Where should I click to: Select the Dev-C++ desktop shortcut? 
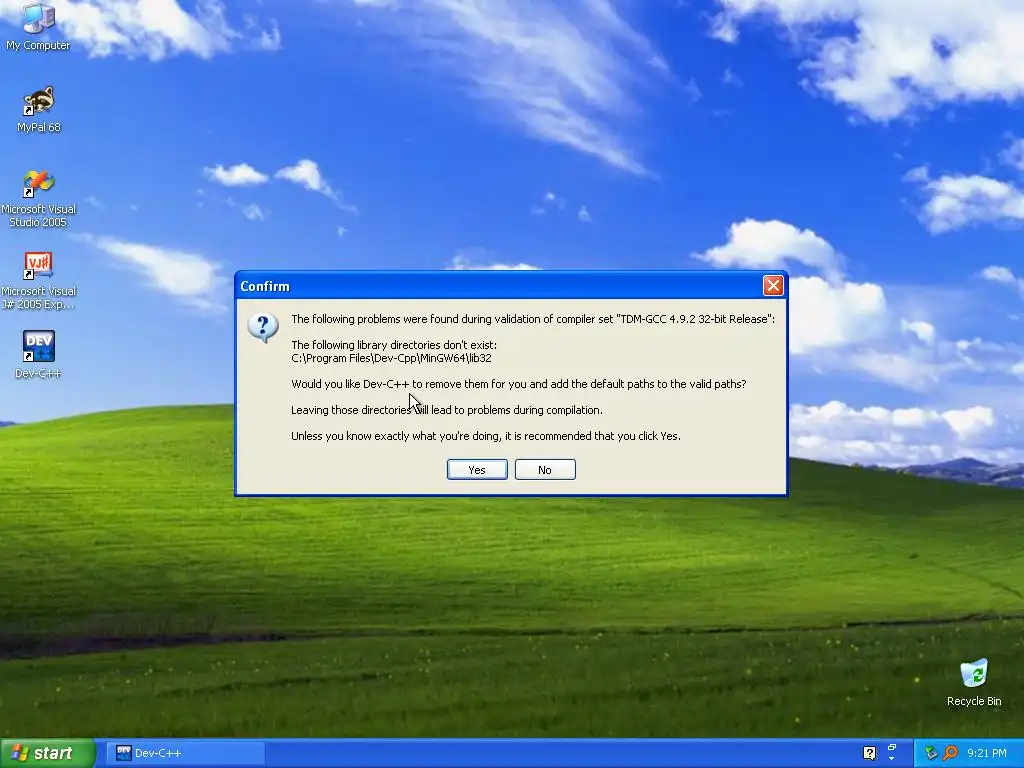[x=38, y=355]
